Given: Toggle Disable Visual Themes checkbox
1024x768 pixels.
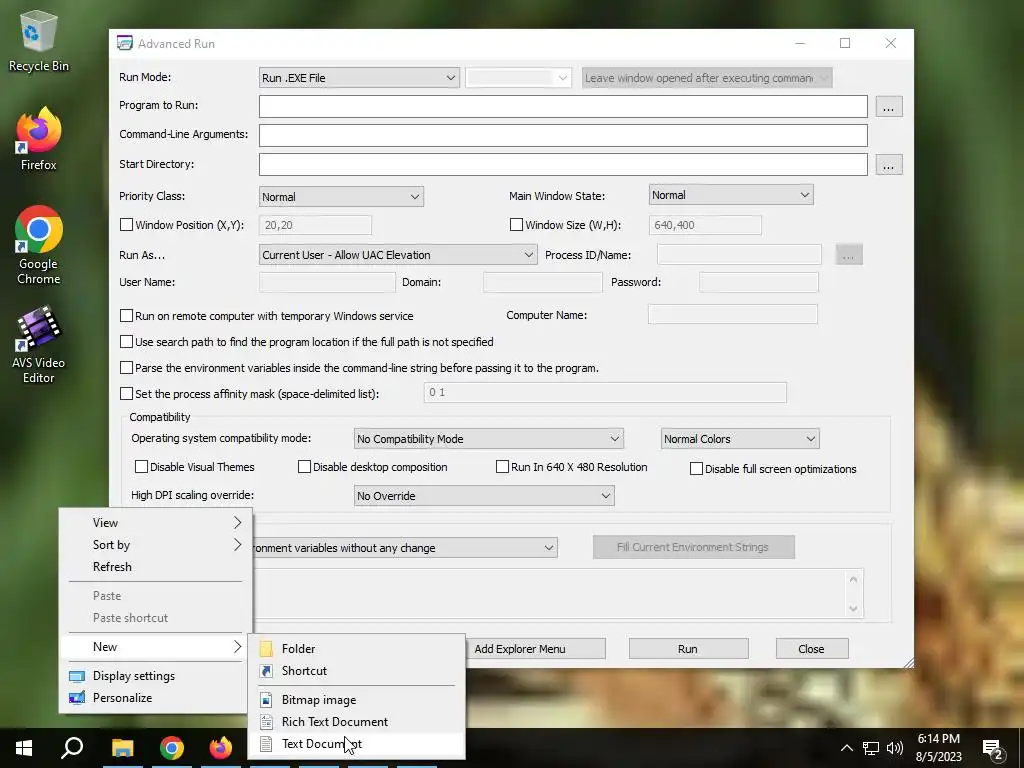Looking at the screenshot, I should [141, 466].
